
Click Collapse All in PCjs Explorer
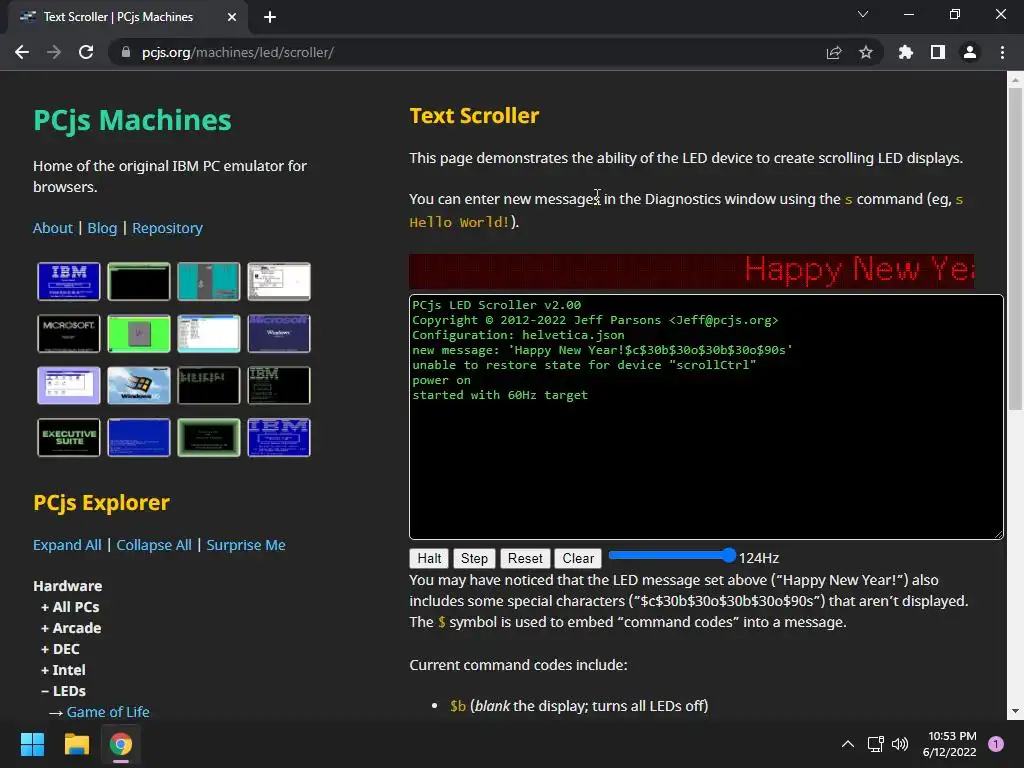click(154, 545)
